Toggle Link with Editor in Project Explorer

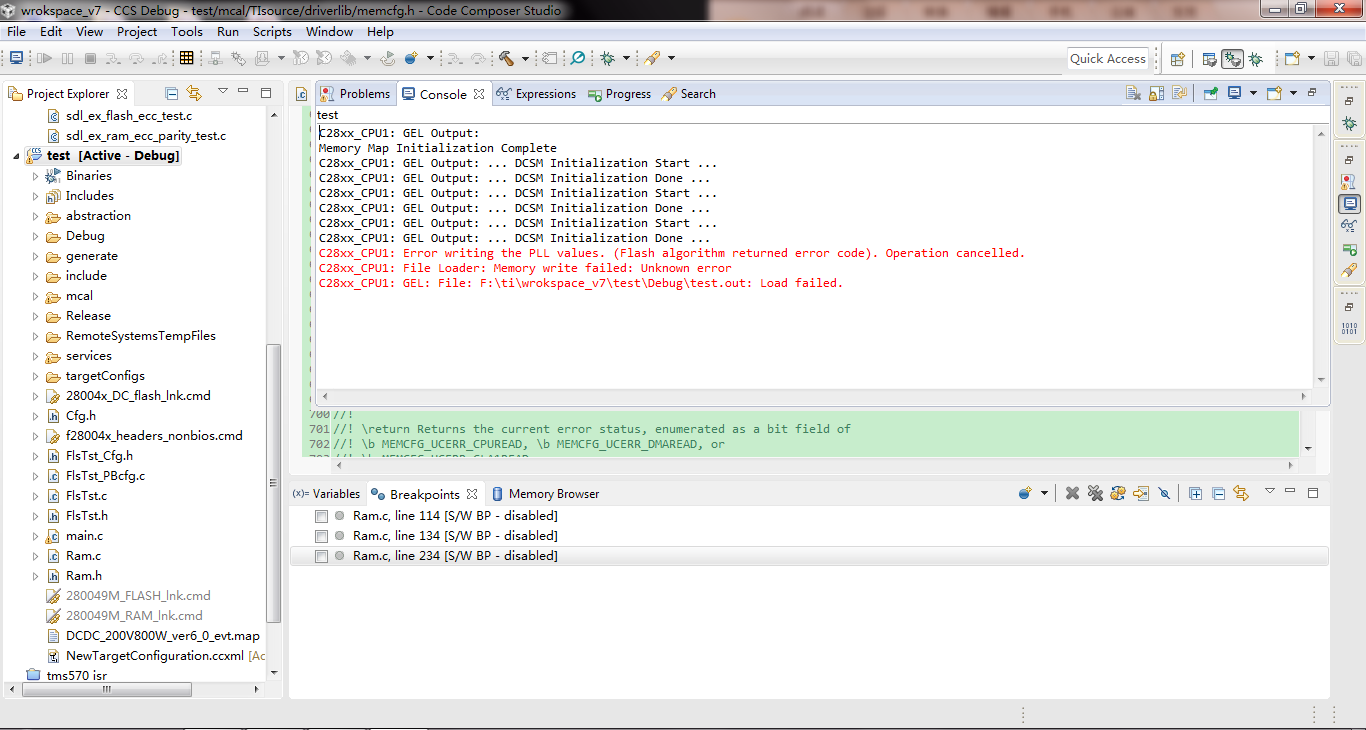point(194,93)
